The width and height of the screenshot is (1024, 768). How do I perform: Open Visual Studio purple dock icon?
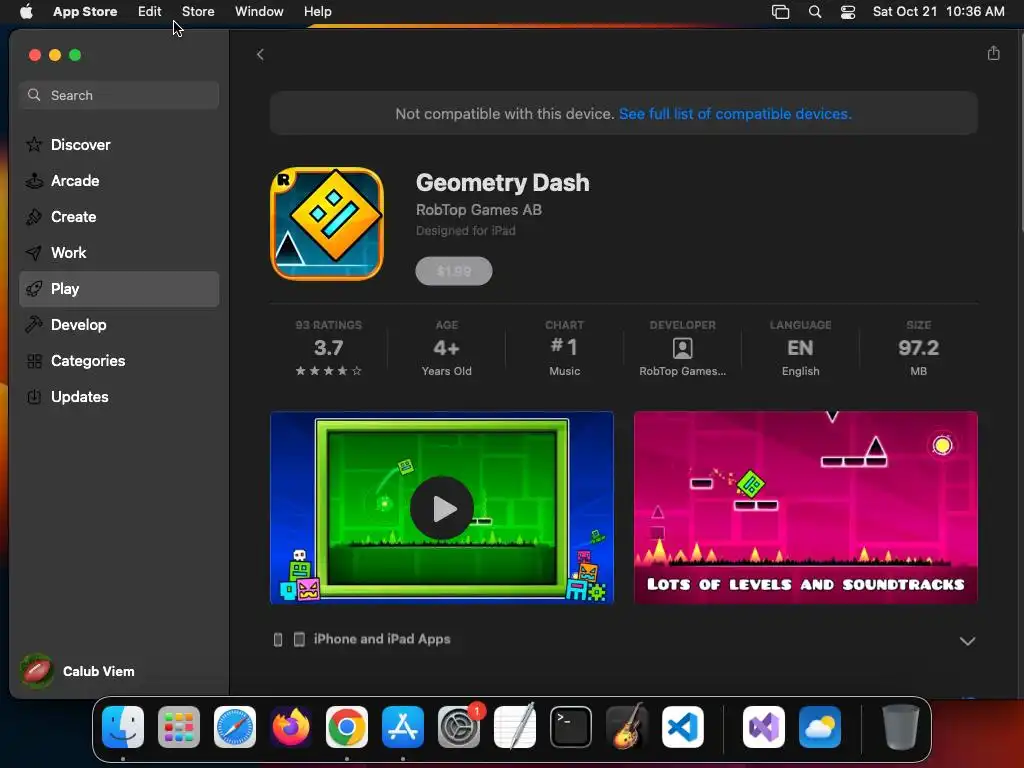click(x=763, y=727)
